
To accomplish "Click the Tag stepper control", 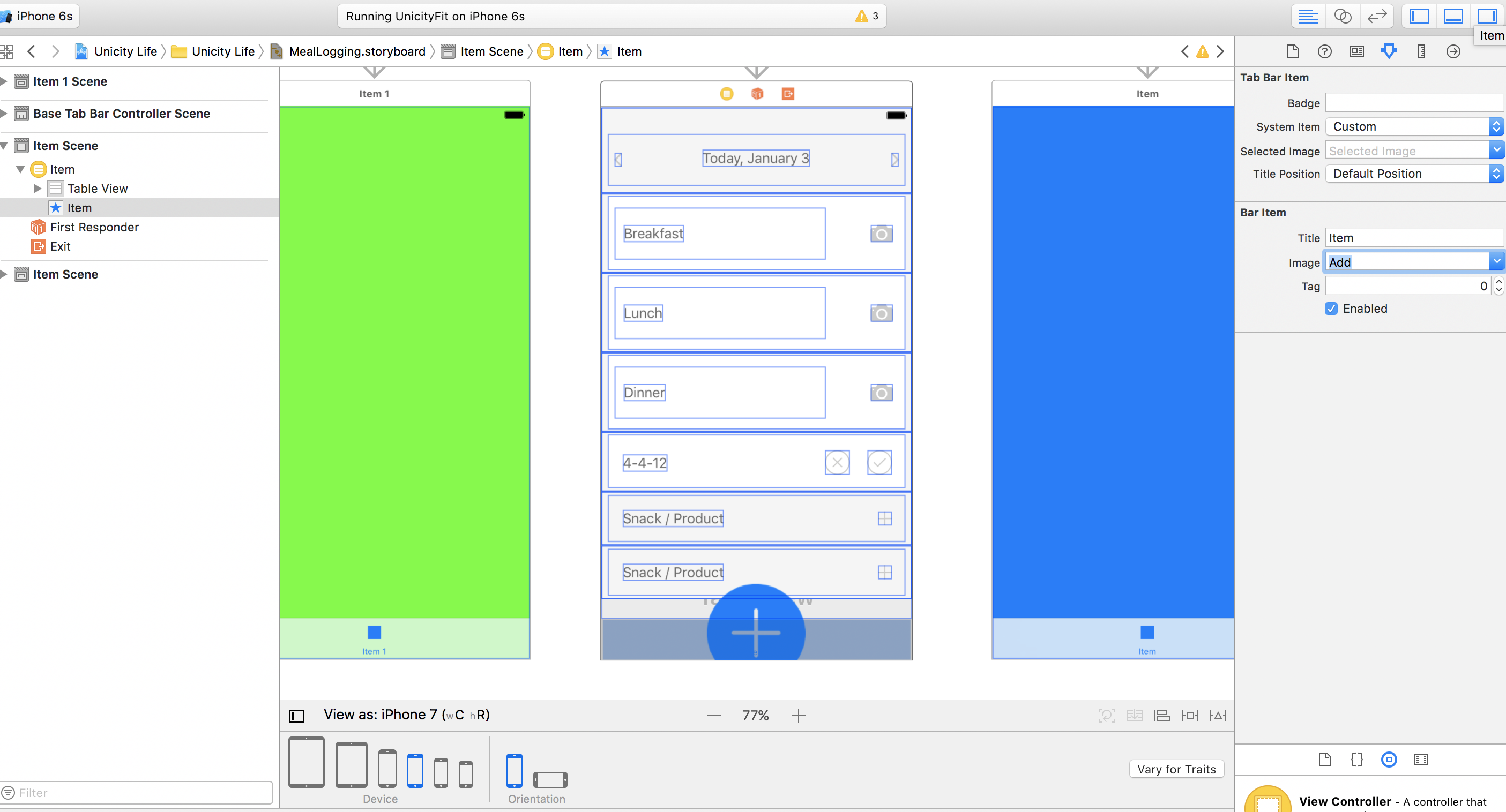I will 1498,285.
